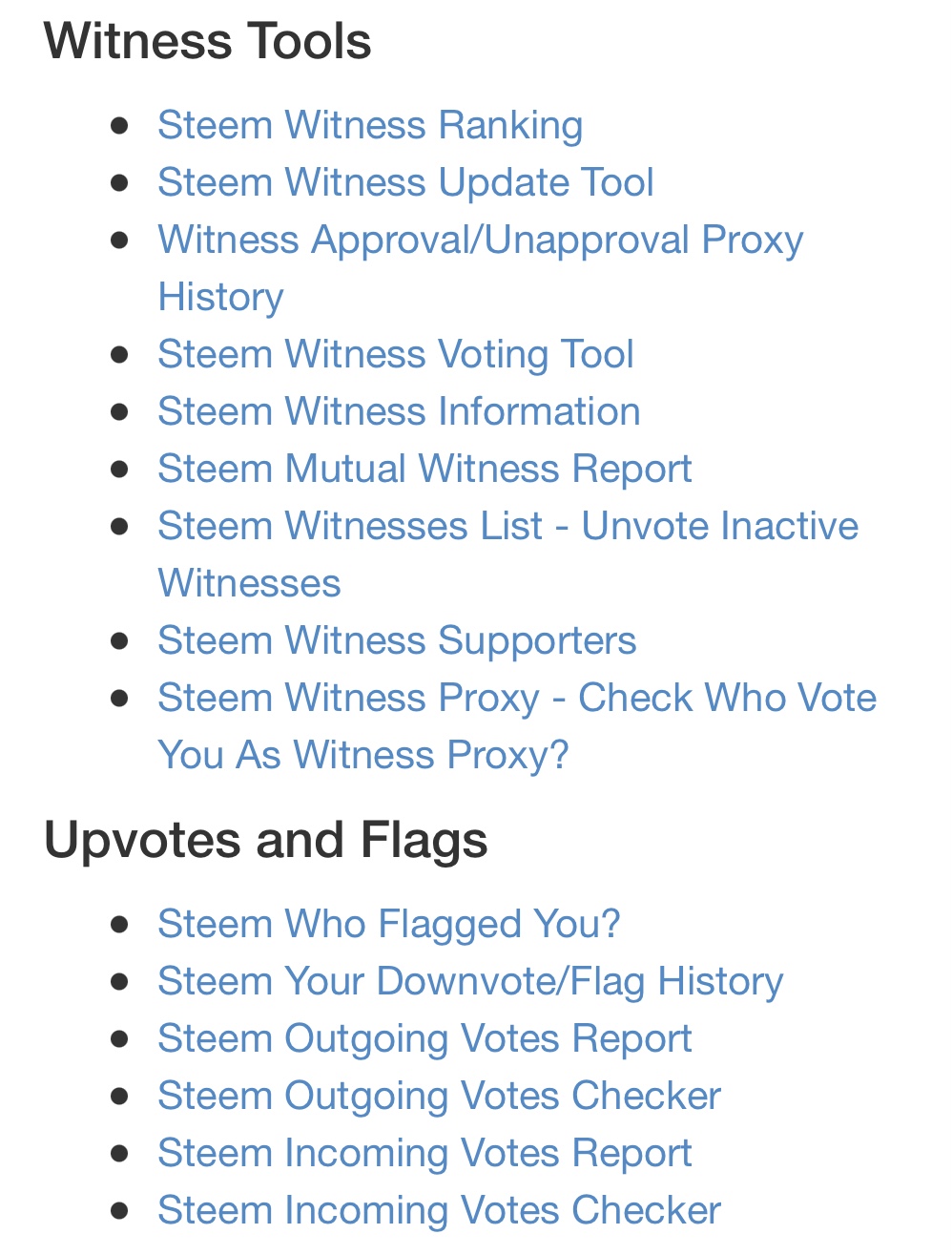Image resolution: width=952 pixels, height=1255 pixels.
Task: Open Steem Outgoing Votes Report
Action: tap(424, 1038)
